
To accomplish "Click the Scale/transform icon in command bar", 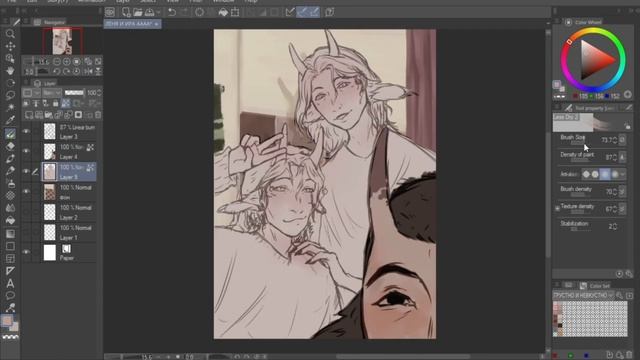I will 236,12.
